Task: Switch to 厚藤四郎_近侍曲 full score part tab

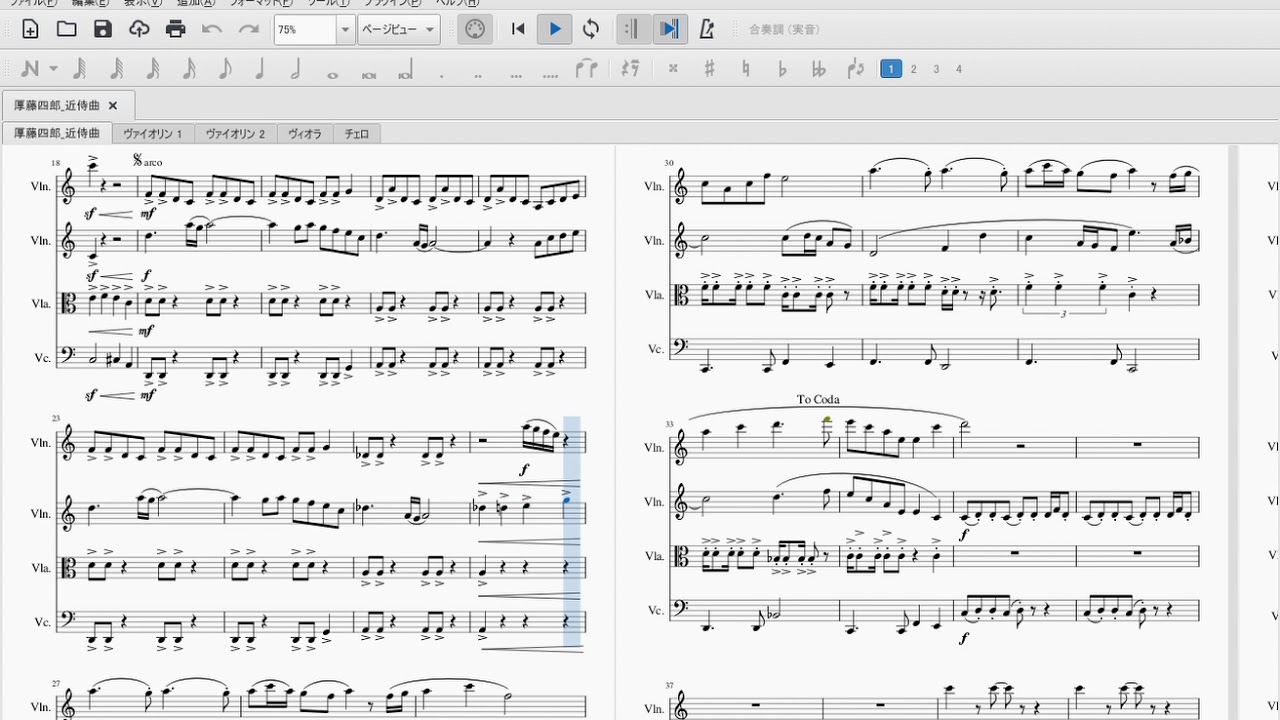Action: 57,133
